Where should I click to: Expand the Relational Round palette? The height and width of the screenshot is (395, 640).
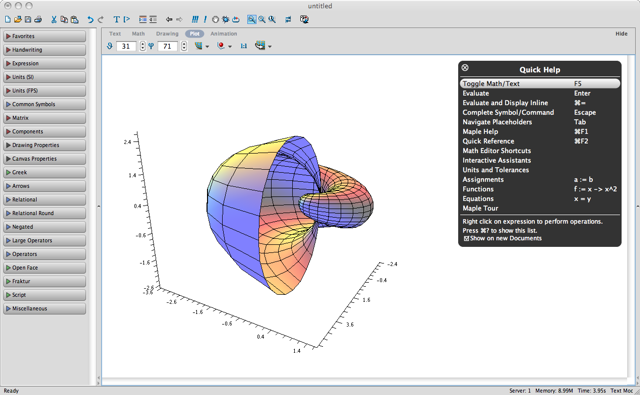click(44, 213)
